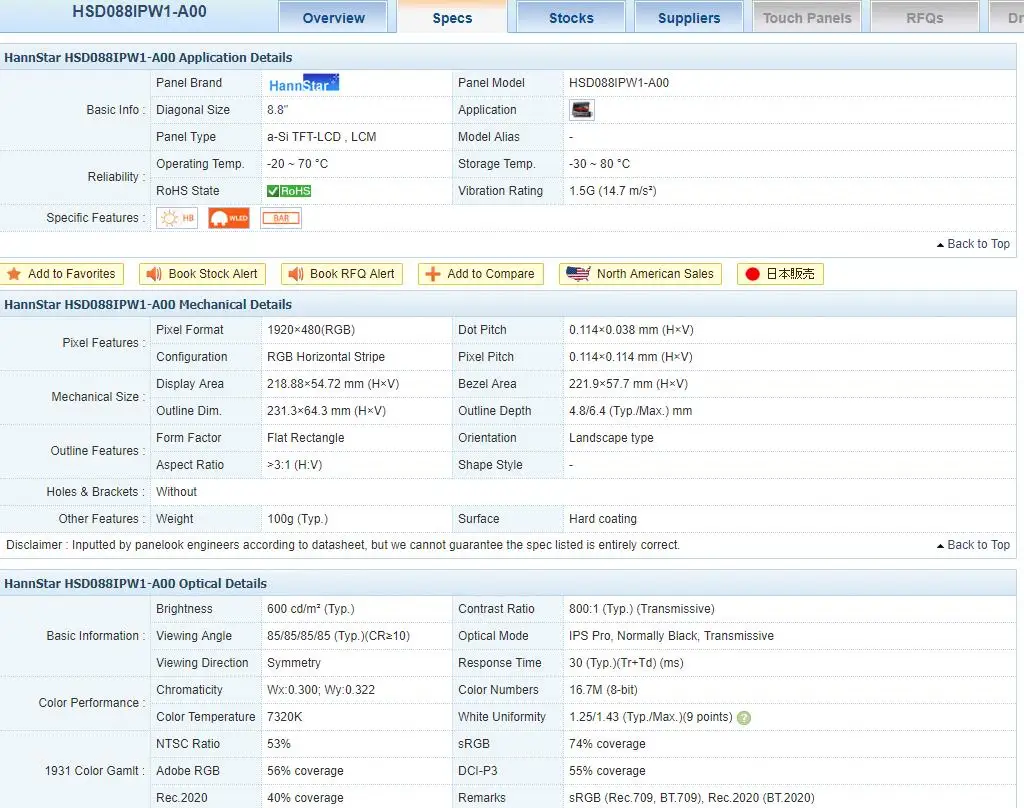Image resolution: width=1024 pixels, height=808 pixels.
Task: Click the IPS Pro, Normally Black, Transmissive value
Action: coord(671,636)
